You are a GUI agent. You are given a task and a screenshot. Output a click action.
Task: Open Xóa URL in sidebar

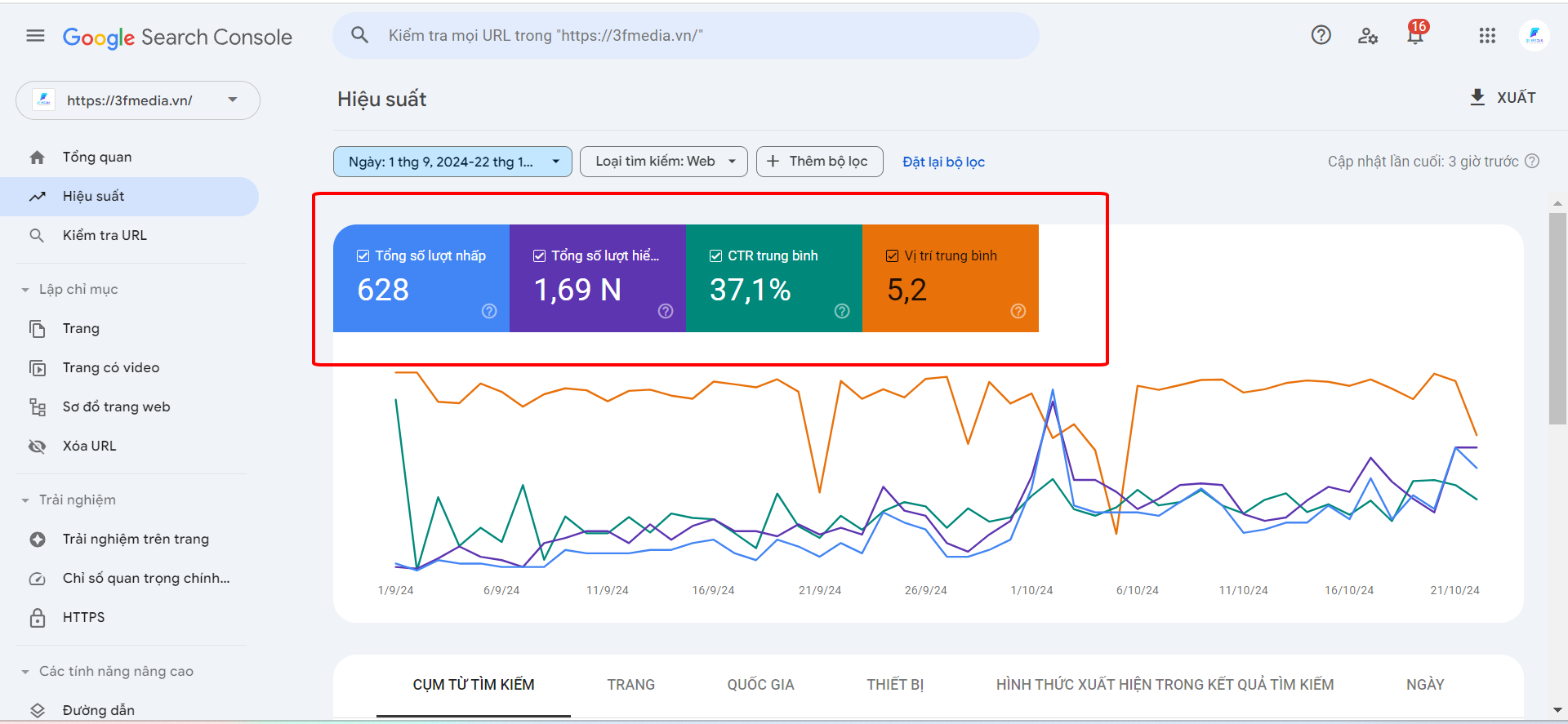(x=129, y=446)
